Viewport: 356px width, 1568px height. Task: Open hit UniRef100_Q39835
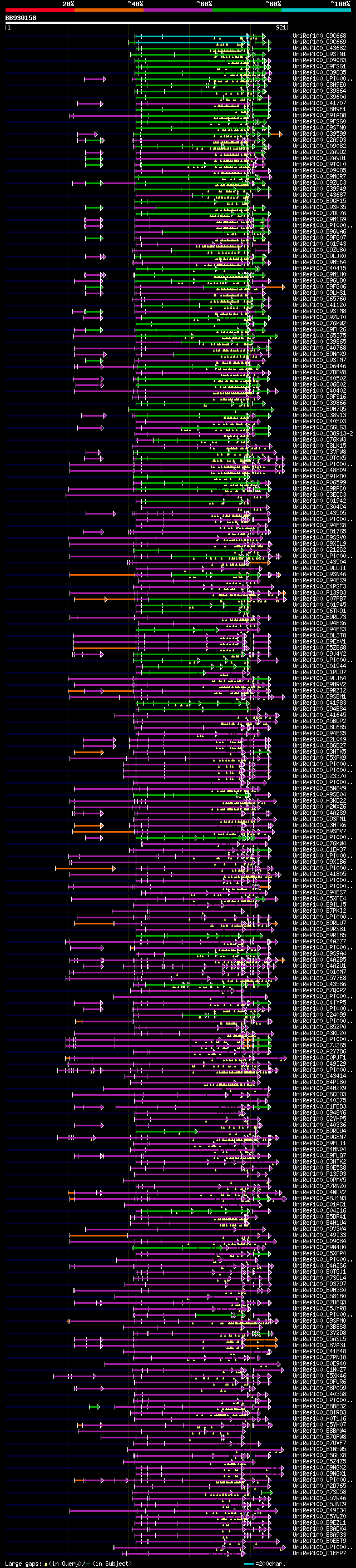click(x=319, y=72)
